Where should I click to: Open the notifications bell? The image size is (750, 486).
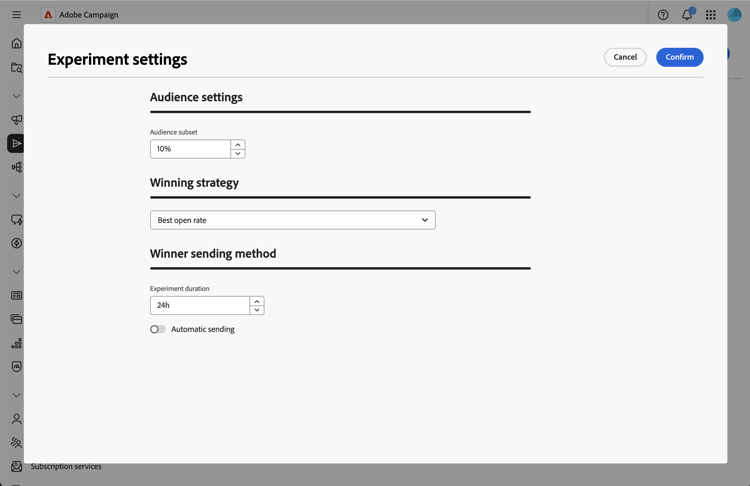(687, 15)
